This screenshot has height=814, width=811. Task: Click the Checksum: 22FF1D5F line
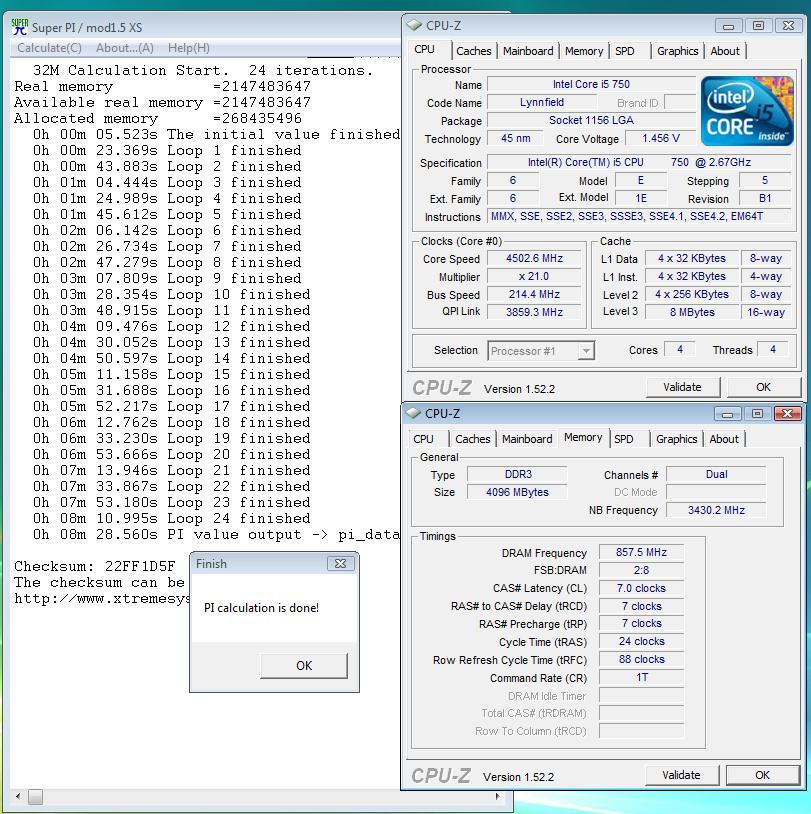pyautogui.click(x=95, y=566)
